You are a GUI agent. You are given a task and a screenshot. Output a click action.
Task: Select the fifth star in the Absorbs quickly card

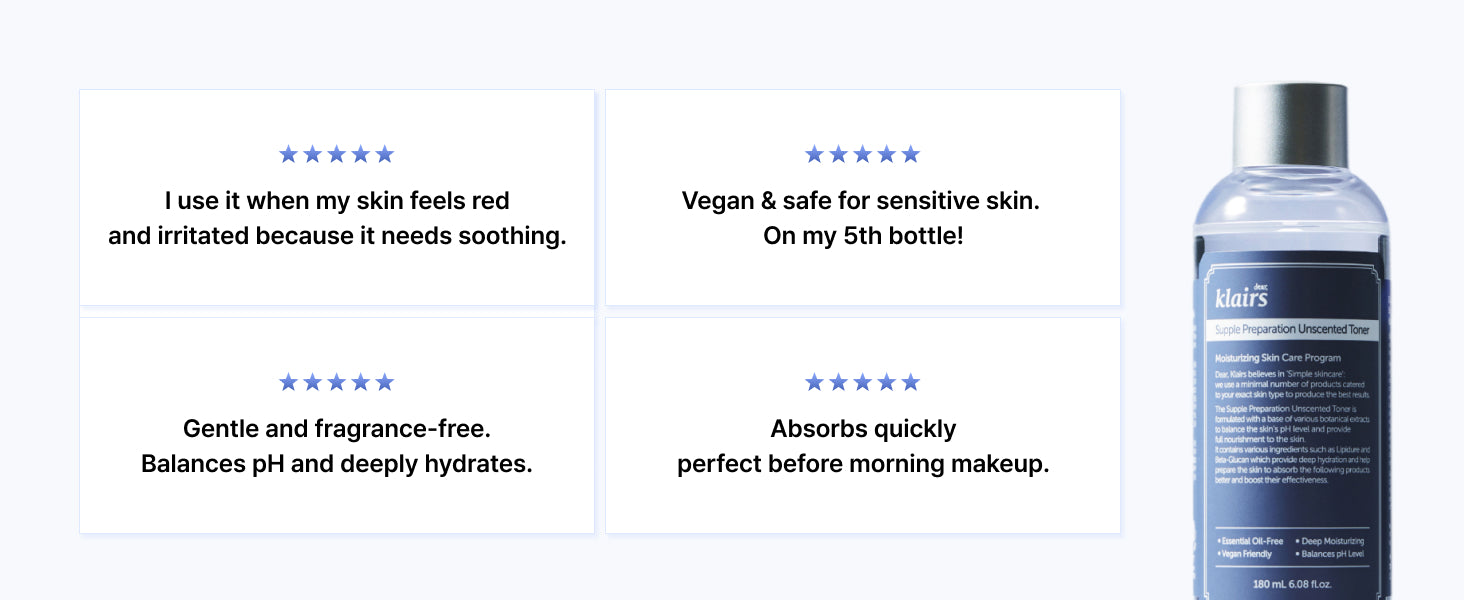[x=910, y=382]
